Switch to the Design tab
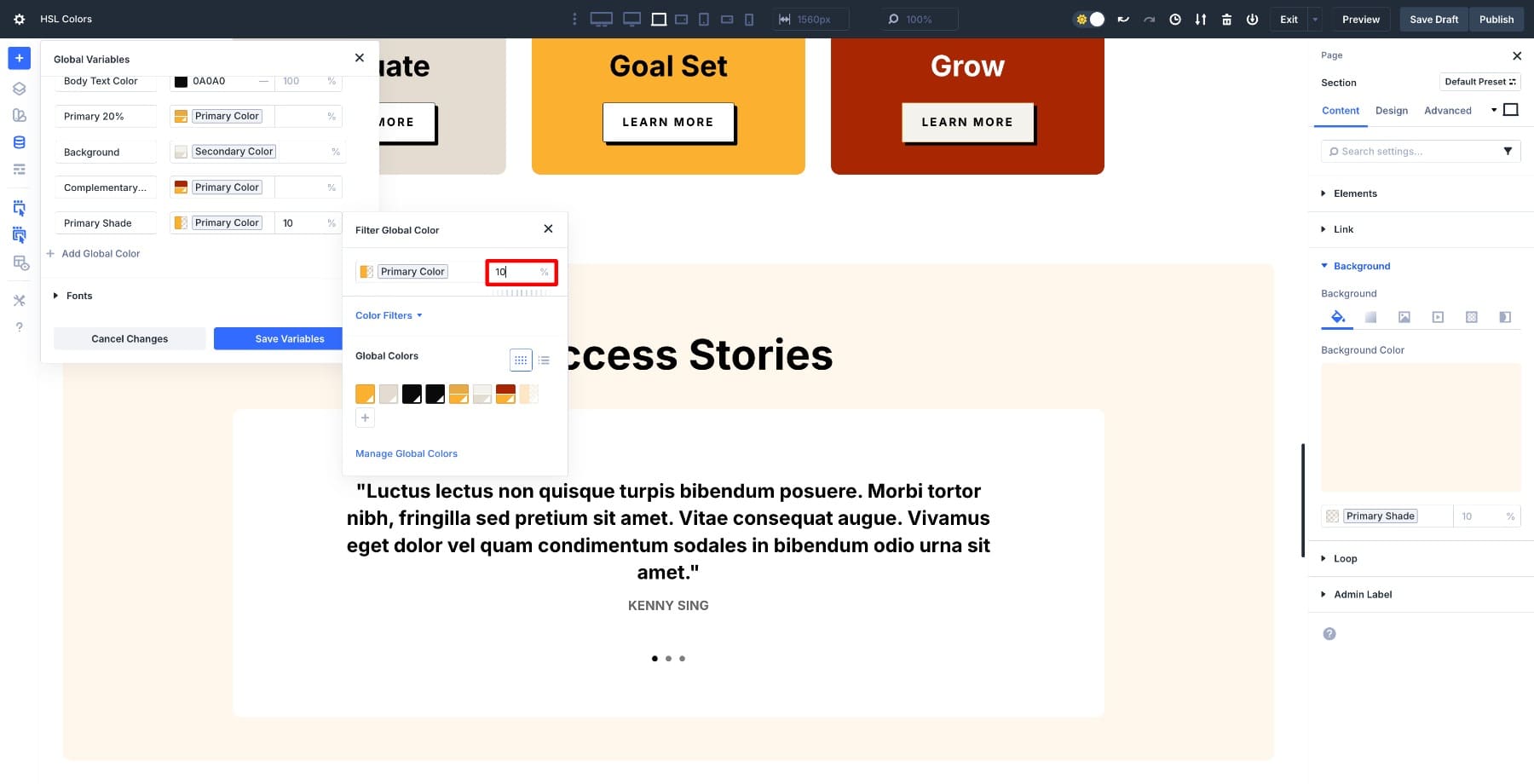Viewport: 1534px width, 784px height. click(1391, 111)
